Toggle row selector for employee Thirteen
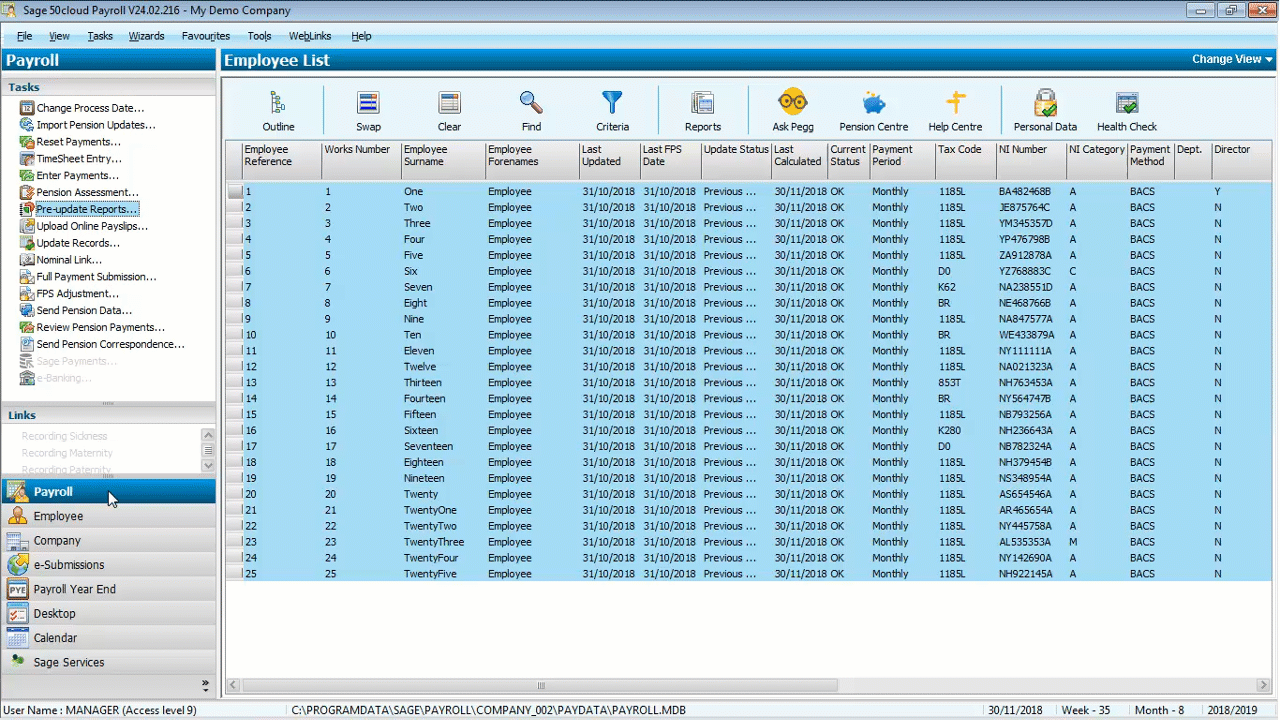Image resolution: width=1280 pixels, height=720 pixels. (234, 383)
